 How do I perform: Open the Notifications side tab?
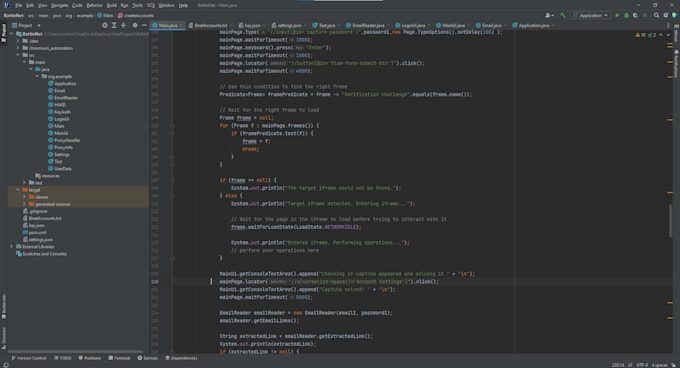(676, 63)
